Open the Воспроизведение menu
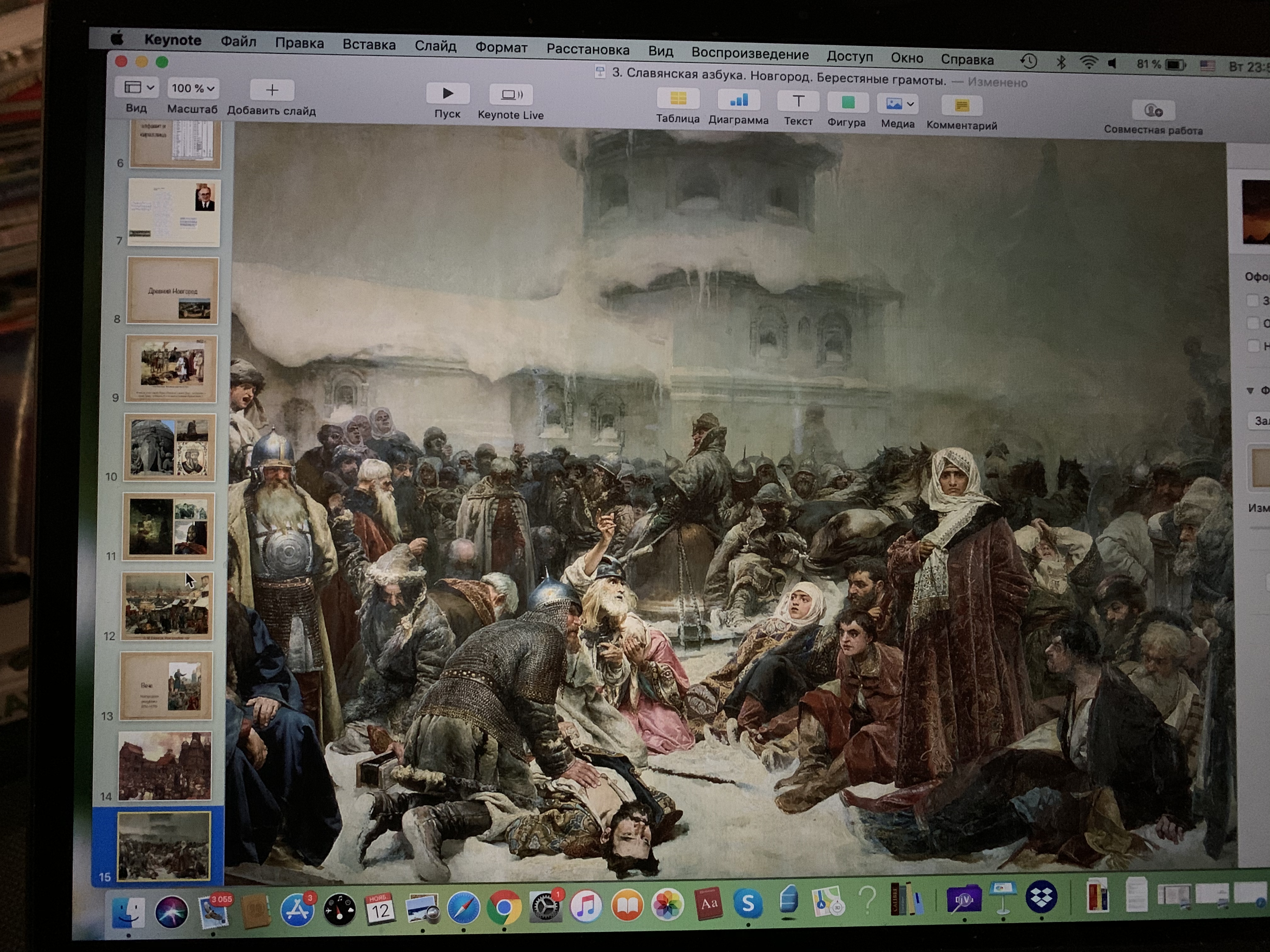Image resolution: width=1270 pixels, height=952 pixels. 750,54
